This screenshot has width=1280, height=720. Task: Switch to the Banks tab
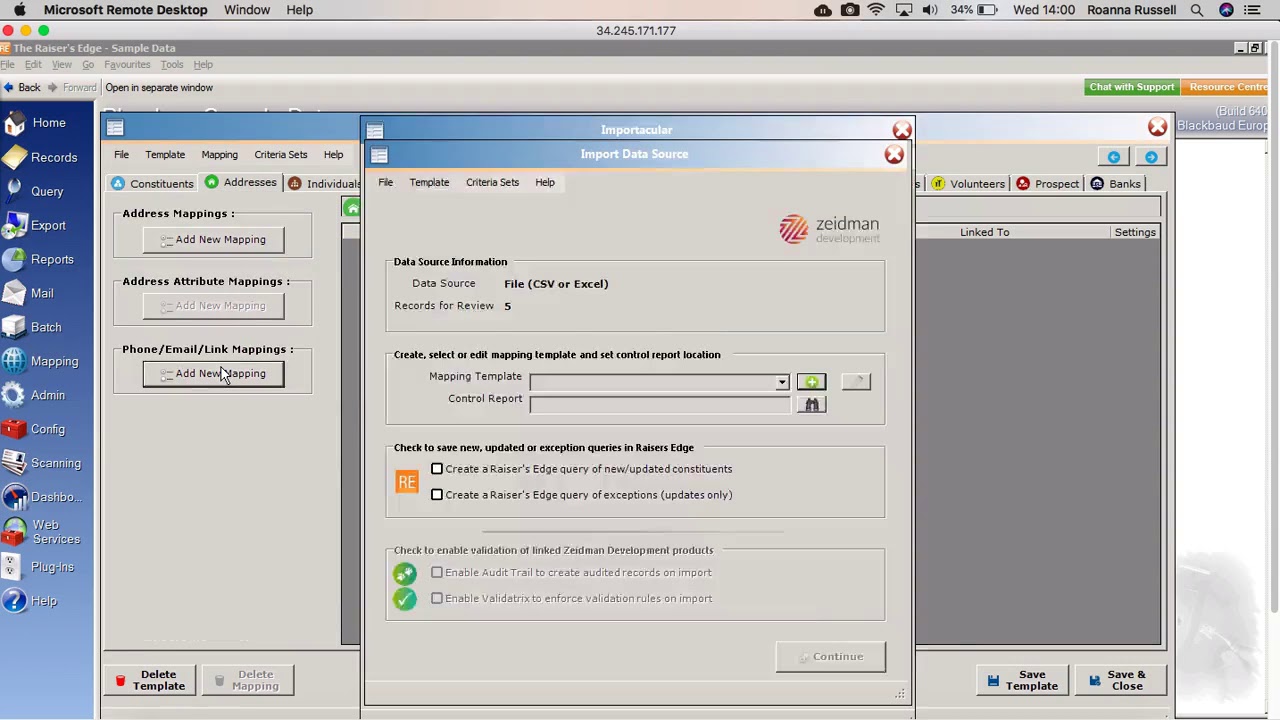(x=1115, y=184)
